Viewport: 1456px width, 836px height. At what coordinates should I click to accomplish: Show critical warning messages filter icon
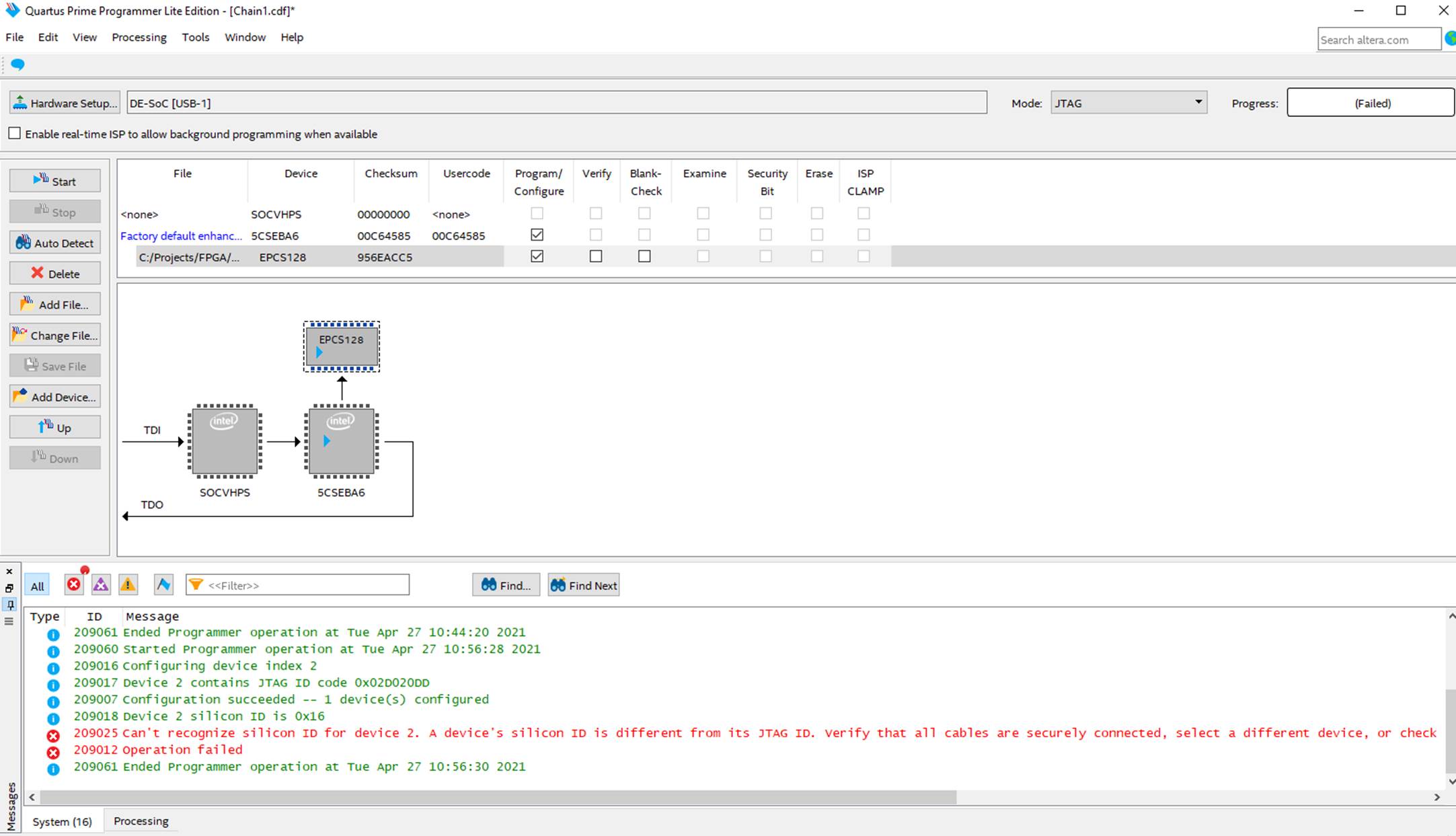(x=101, y=584)
